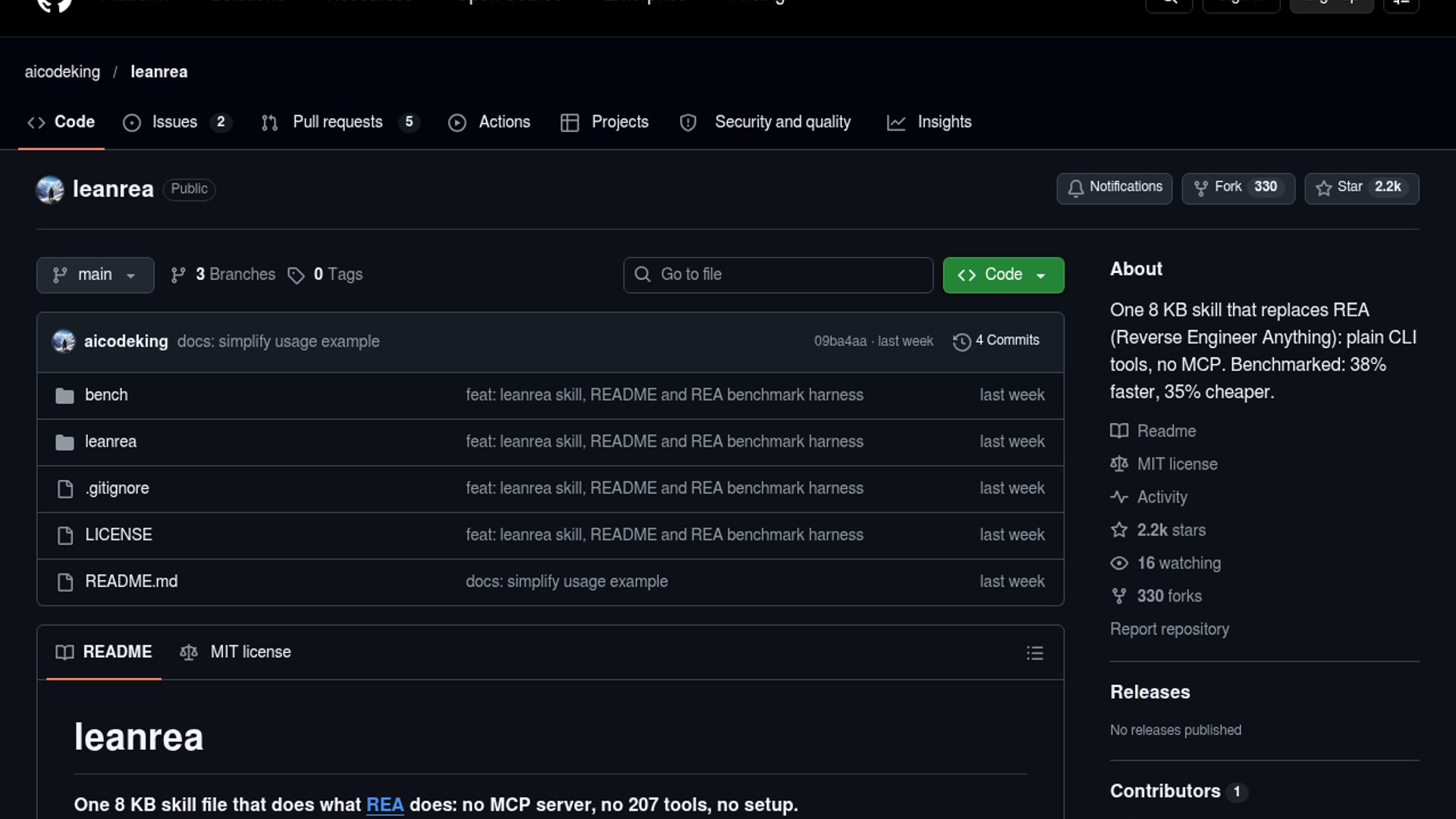Click the Notifications button
1456x819 pixels.
pos(1115,188)
